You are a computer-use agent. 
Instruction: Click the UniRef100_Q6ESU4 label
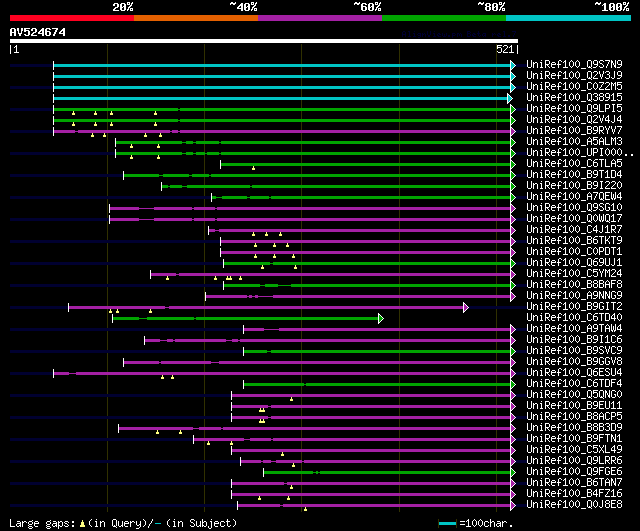[x=574, y=373]
